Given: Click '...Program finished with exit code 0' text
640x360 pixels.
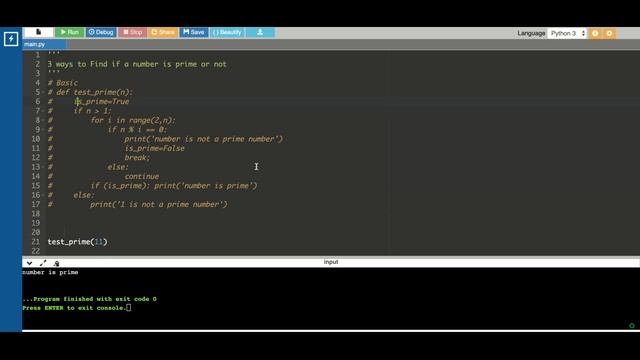Looking at the screenshot, I should pyautogui.click(x=89, y=299).
